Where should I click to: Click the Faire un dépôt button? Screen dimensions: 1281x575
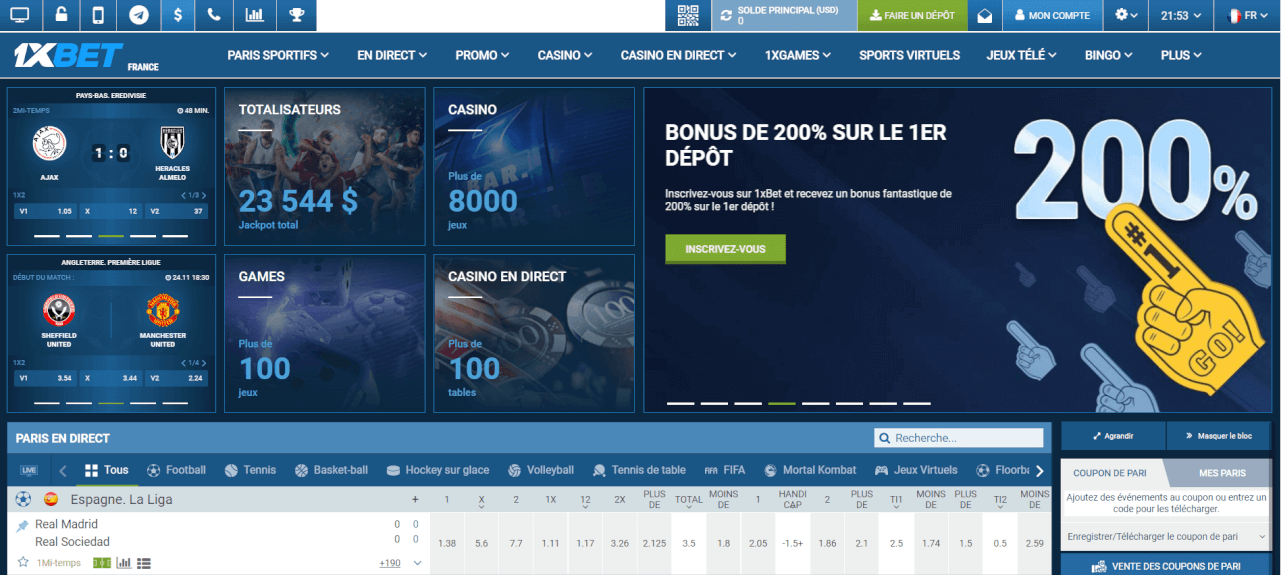click(x=913, y=15)
